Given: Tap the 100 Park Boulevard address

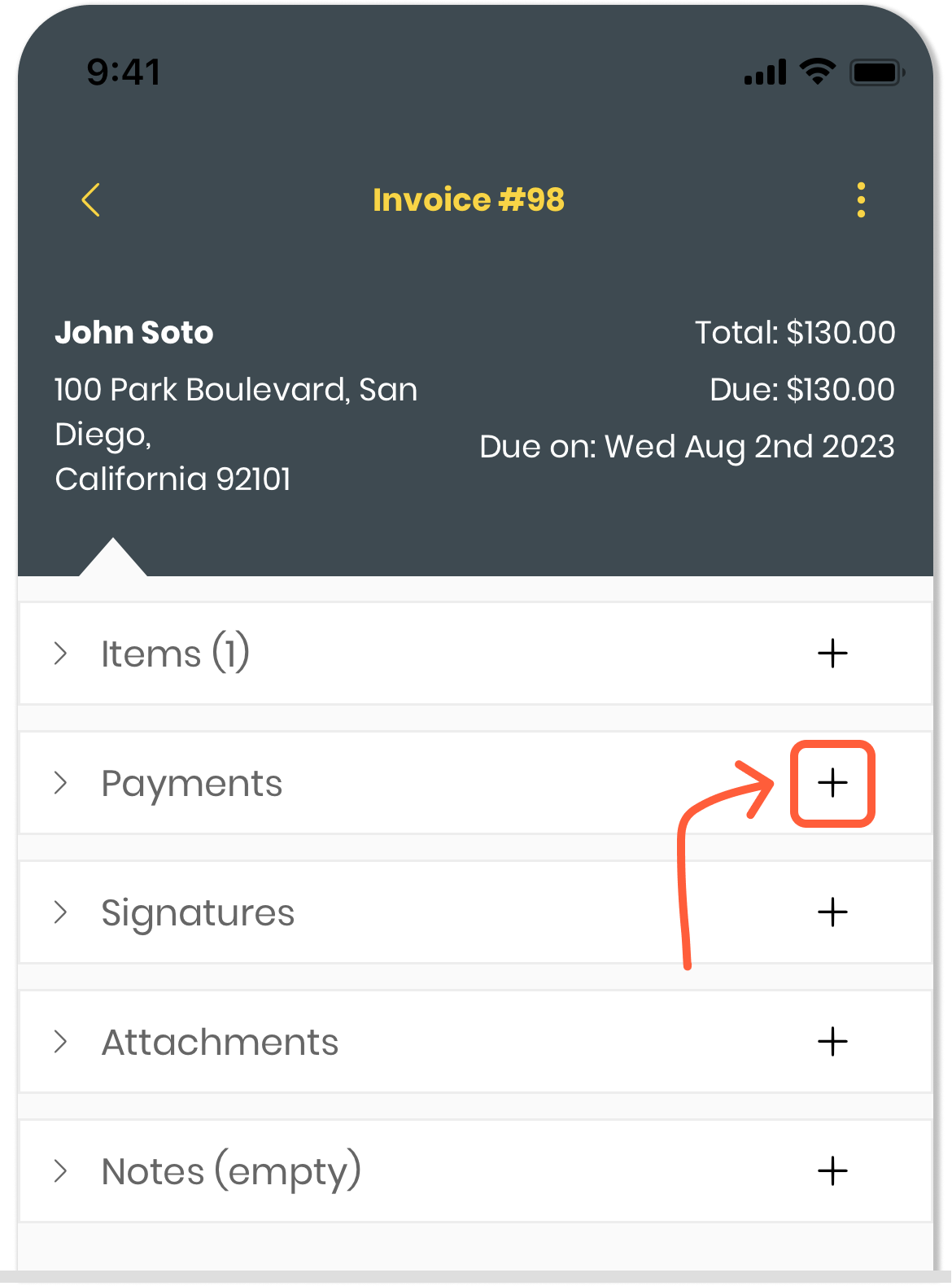Looking at the screenshot, I should tap(235, 434).
